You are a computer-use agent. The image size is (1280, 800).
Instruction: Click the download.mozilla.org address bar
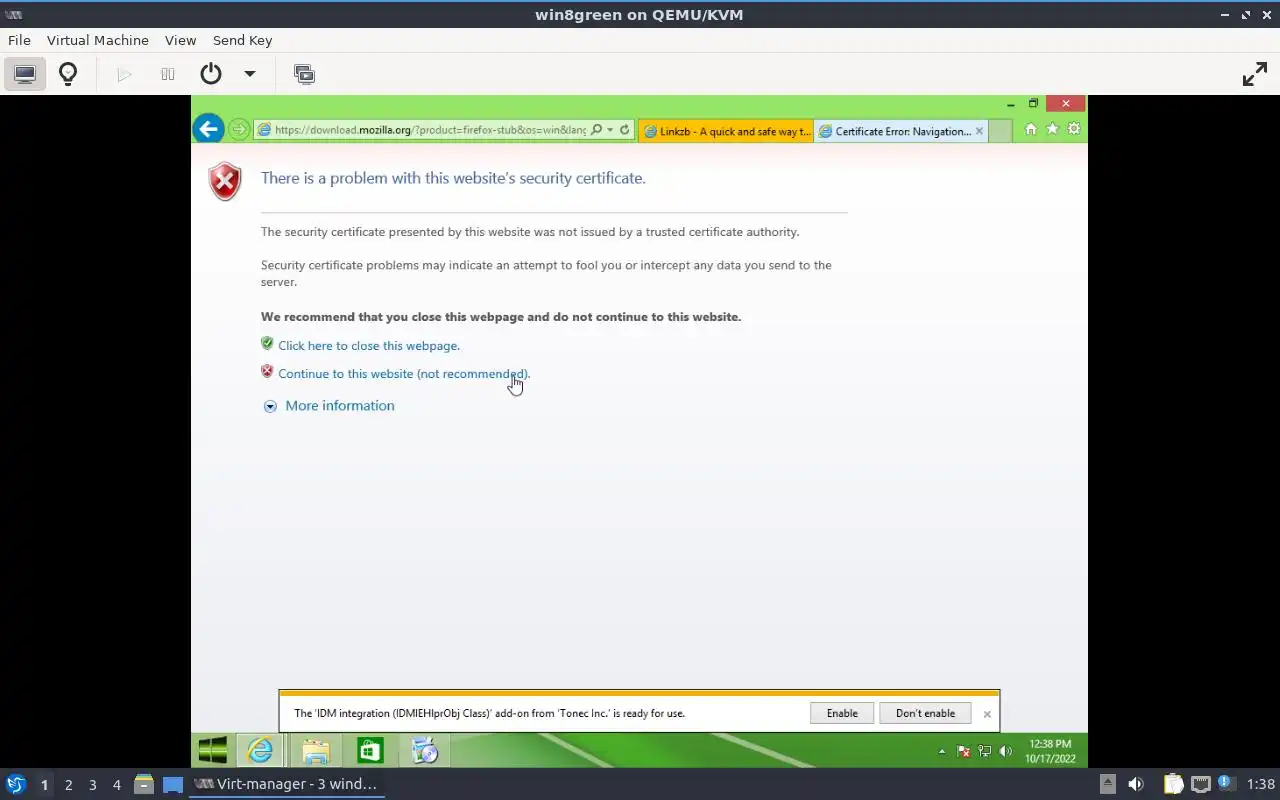click(x=429, y=130)
